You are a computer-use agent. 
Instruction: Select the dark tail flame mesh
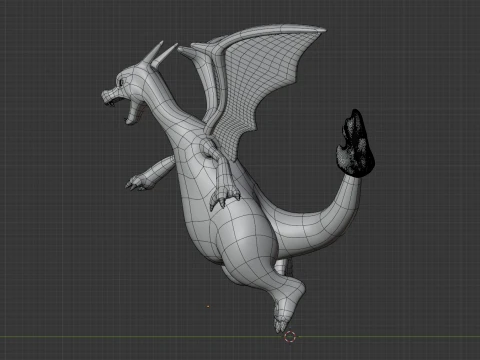355,143
